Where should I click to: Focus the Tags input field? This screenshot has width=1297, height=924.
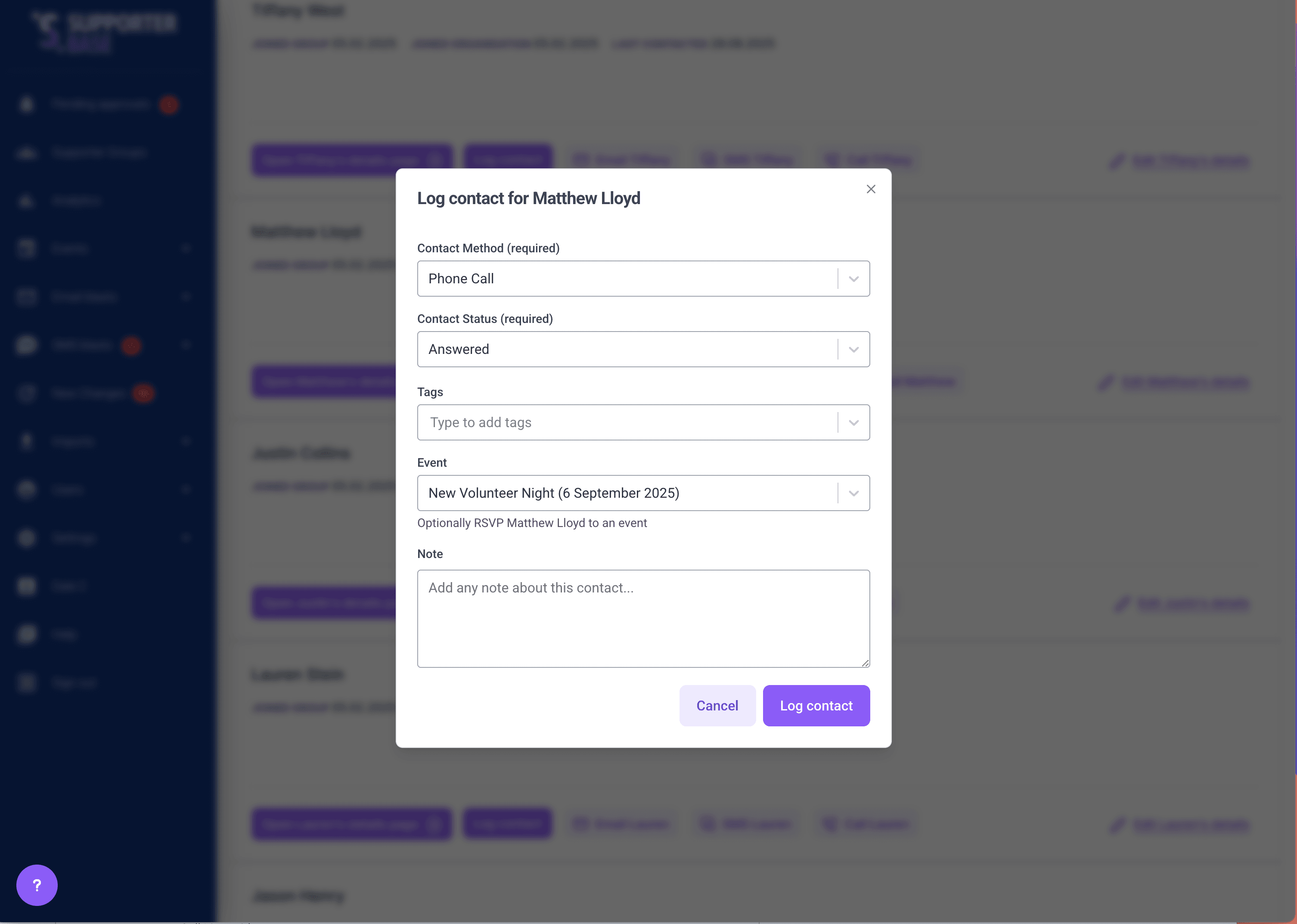pyautogui.click(x=626, y=422)
